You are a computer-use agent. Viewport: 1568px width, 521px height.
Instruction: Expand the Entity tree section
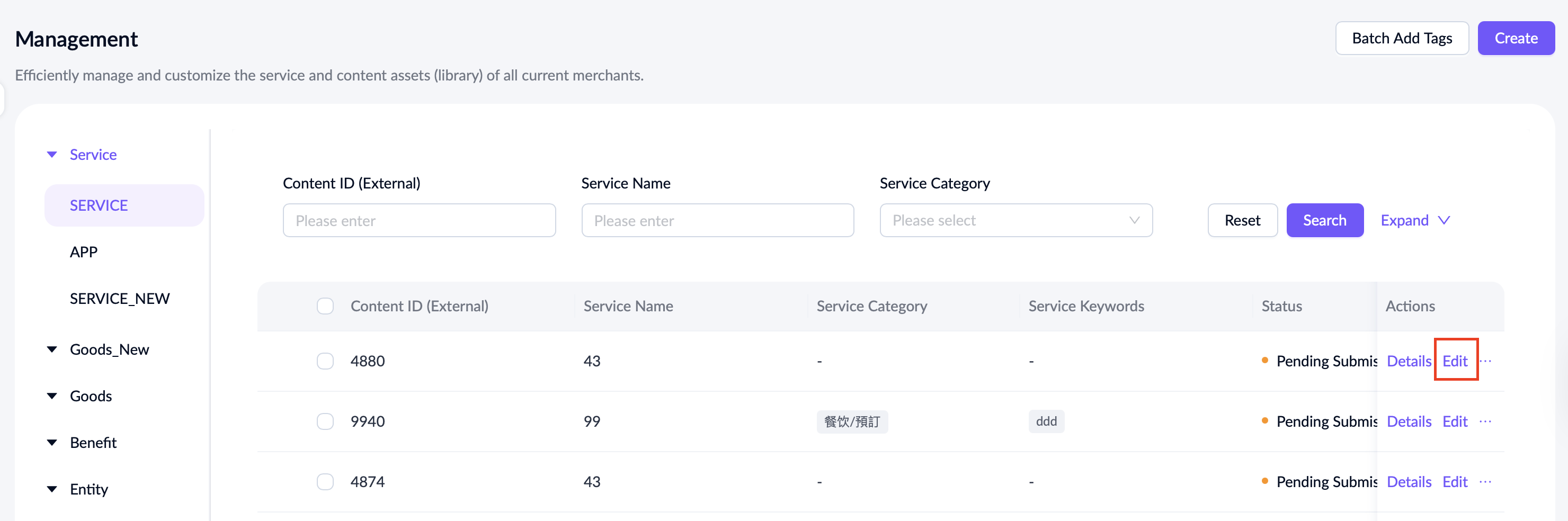(x=52, y=489)
